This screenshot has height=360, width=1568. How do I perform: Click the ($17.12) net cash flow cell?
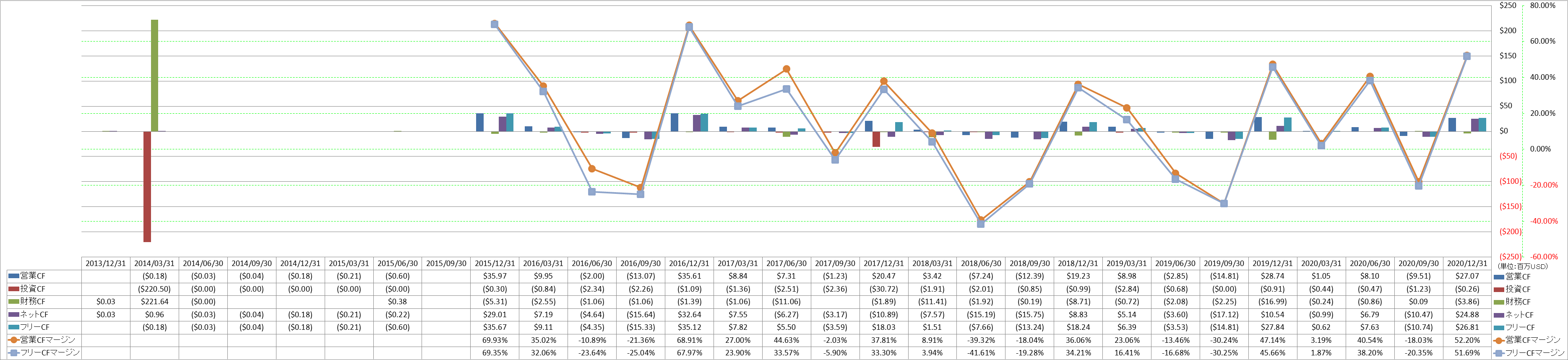(x=1224, y=314)
